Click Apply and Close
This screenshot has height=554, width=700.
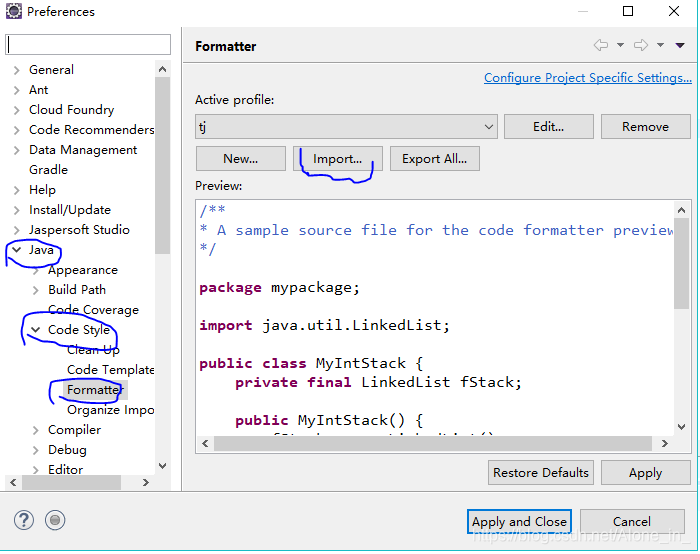pos(519,521)
